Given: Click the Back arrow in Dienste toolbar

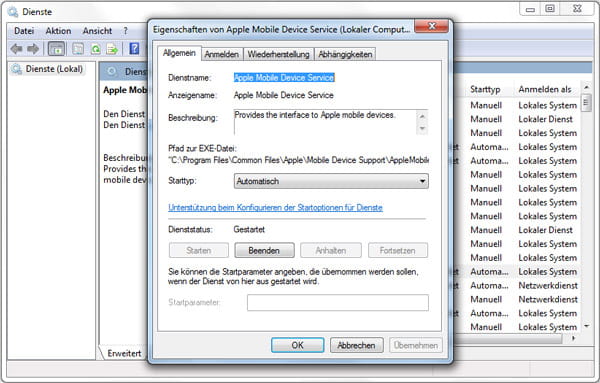Looking at the screenshot, I should click(x=17, y=49).
